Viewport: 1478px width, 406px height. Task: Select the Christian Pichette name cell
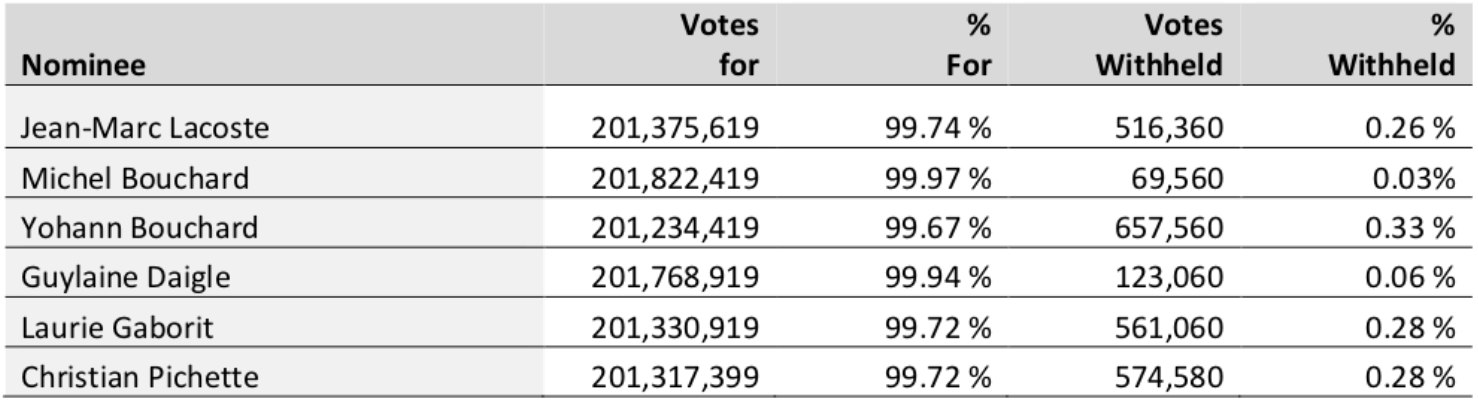click(139, 377)
